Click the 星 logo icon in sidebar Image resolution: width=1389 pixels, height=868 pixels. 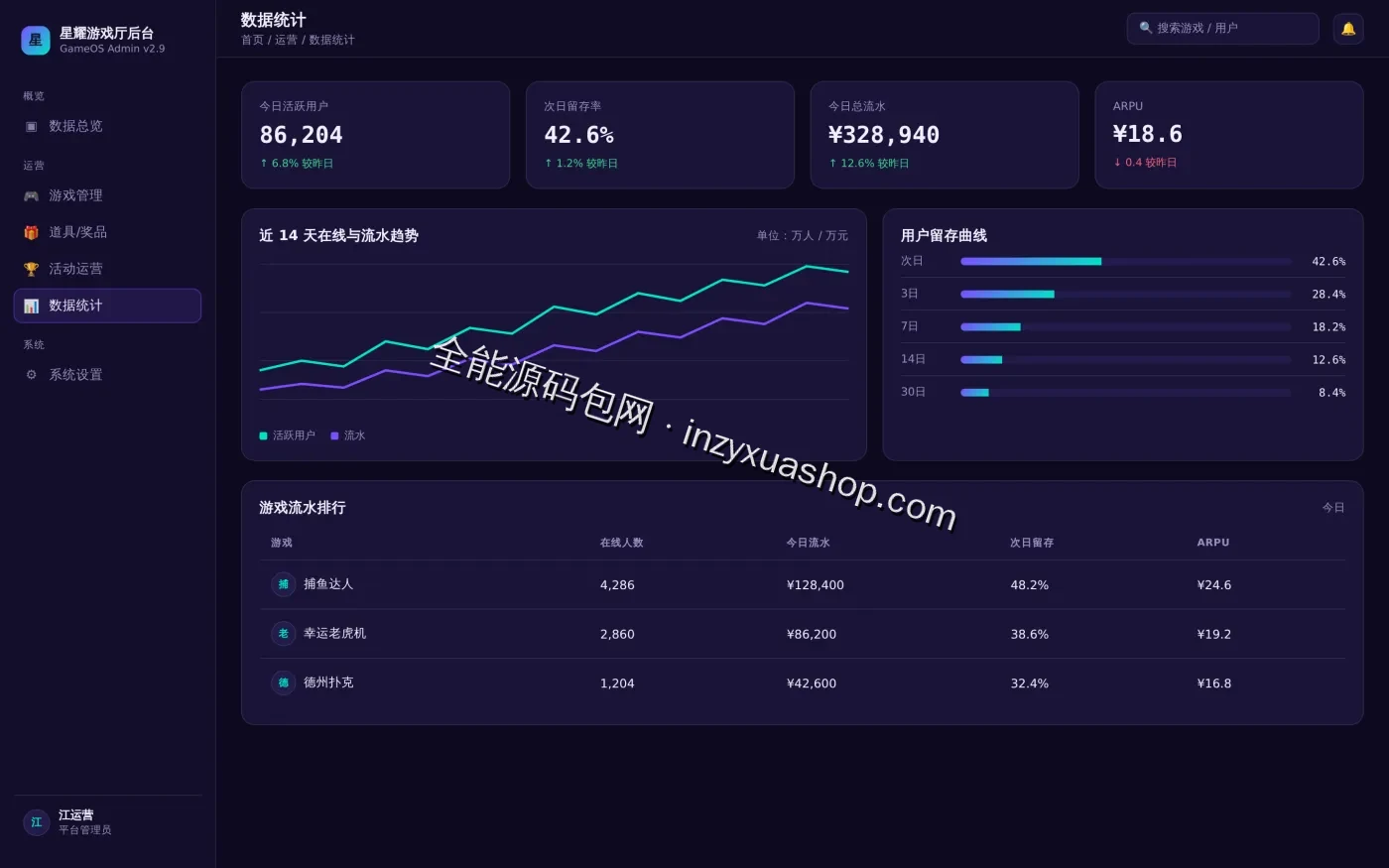point(36,41)
